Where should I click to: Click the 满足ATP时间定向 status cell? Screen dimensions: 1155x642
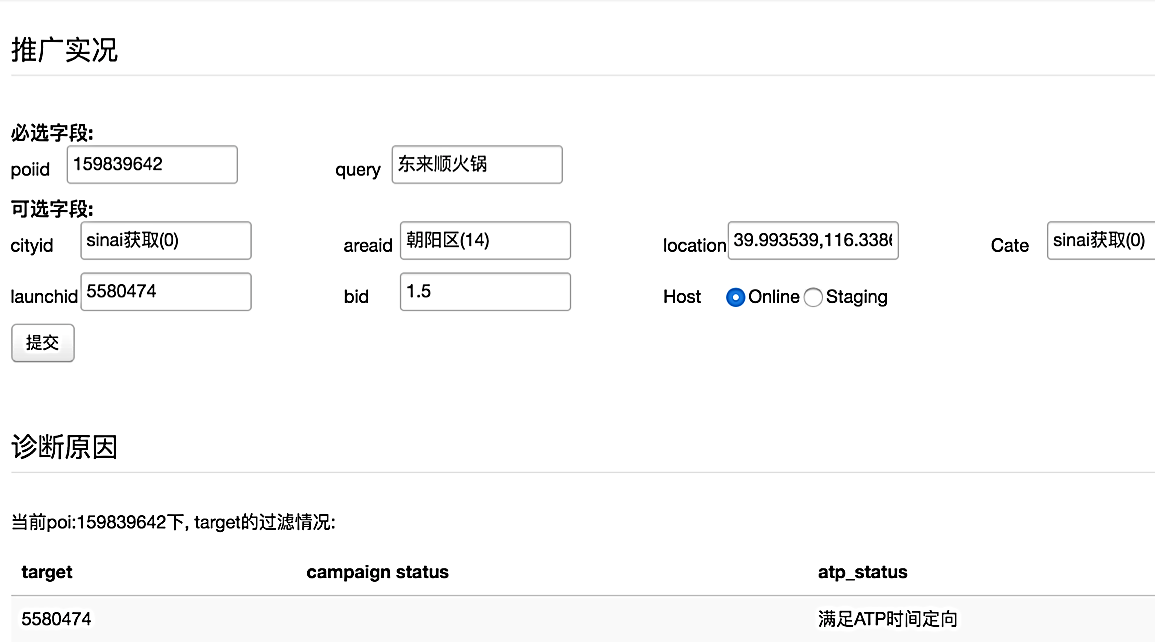click(887, 619)
